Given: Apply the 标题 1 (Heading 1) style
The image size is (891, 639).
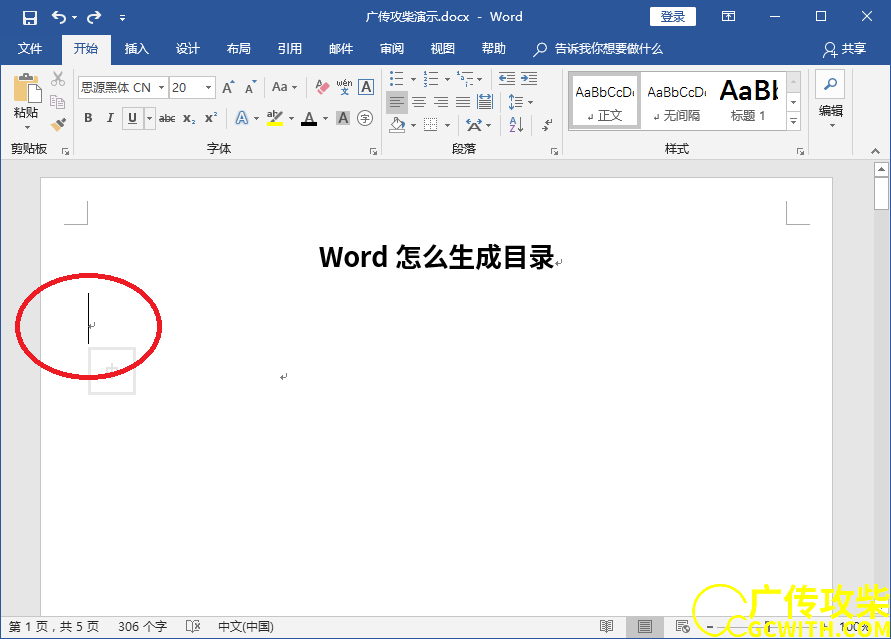Looking at the screenshot, I should tap(749, 101).
